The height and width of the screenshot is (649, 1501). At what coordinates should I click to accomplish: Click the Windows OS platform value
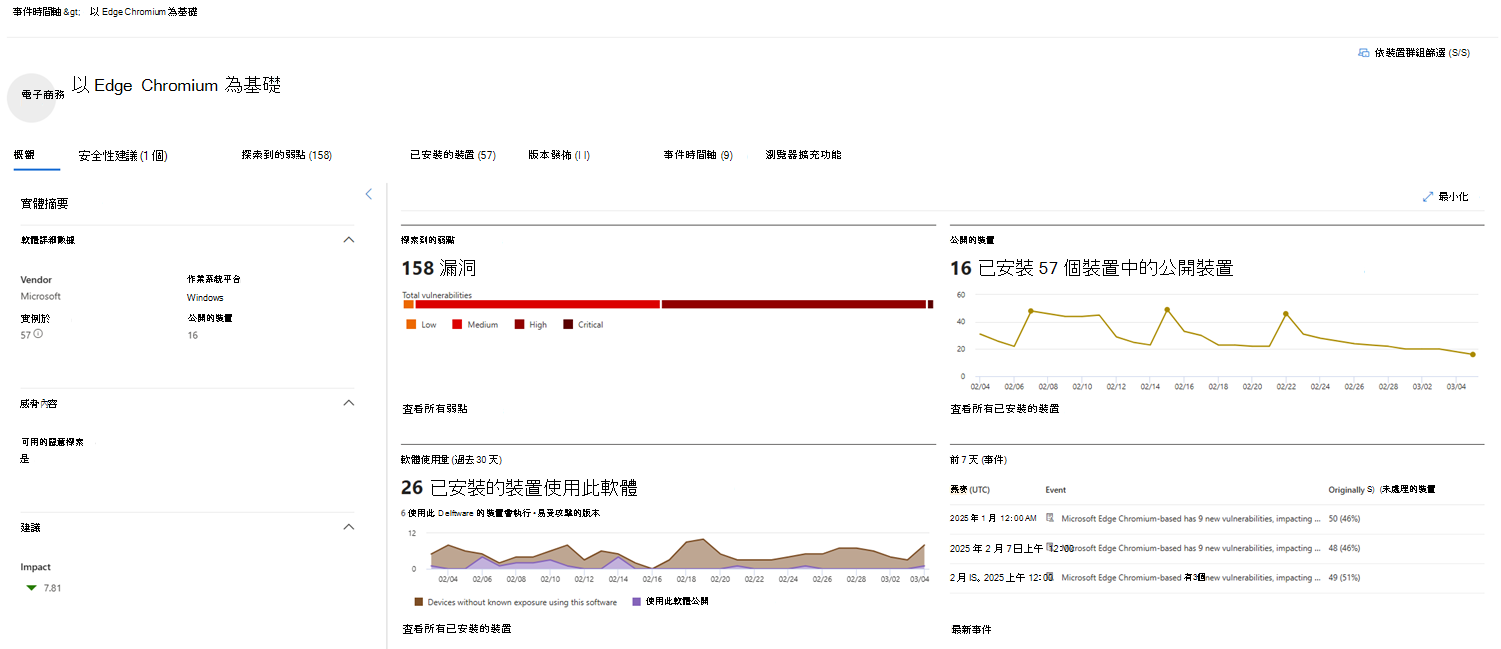click(205, 298)
